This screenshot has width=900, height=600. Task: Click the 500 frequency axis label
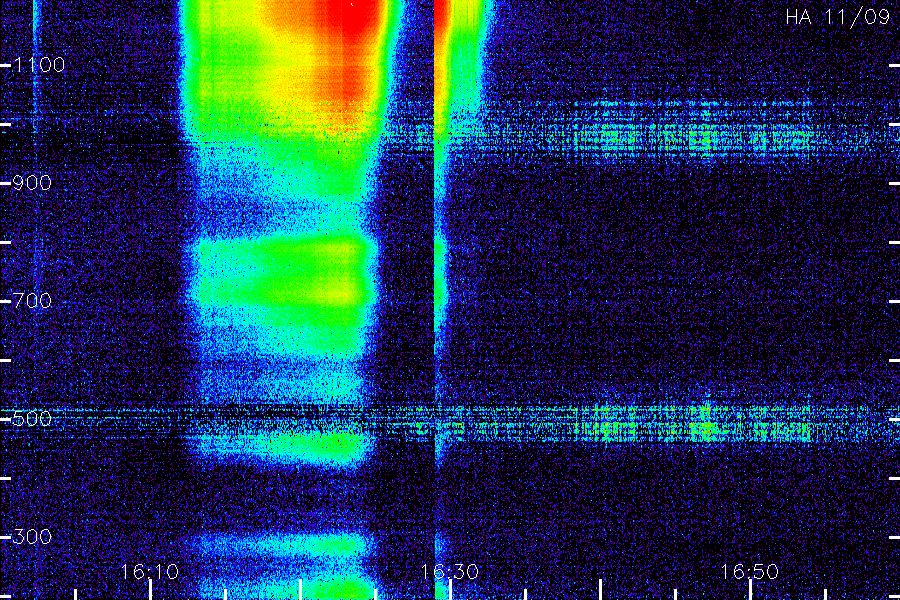(32, 419)
